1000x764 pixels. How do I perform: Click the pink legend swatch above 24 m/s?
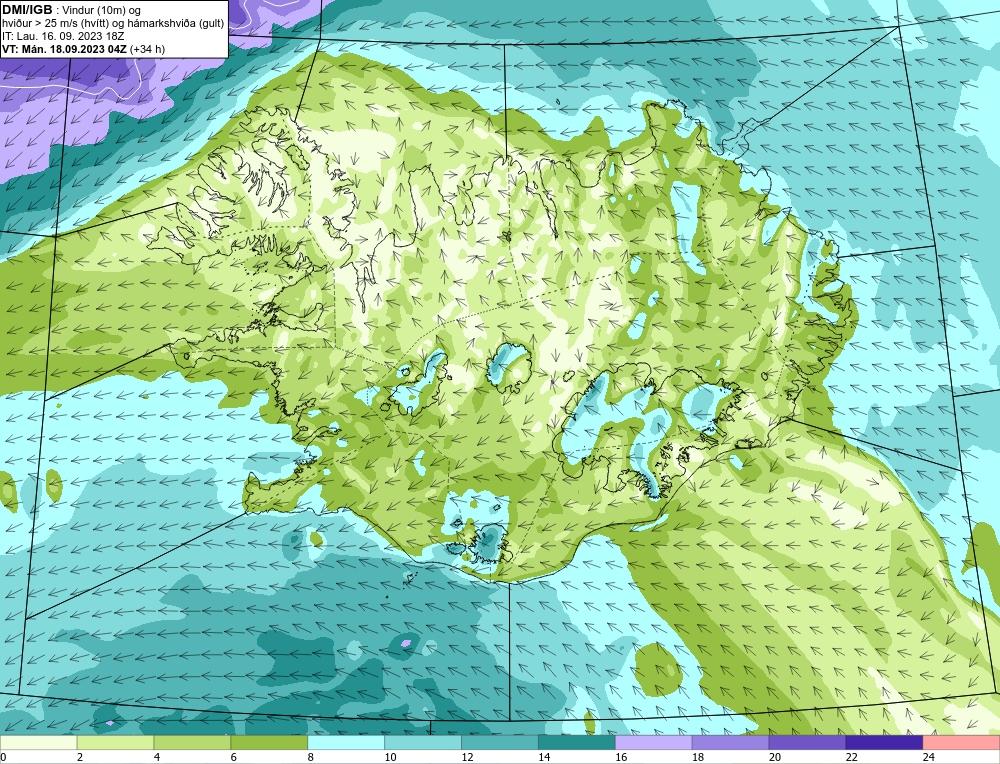click(x=961, y=743)
